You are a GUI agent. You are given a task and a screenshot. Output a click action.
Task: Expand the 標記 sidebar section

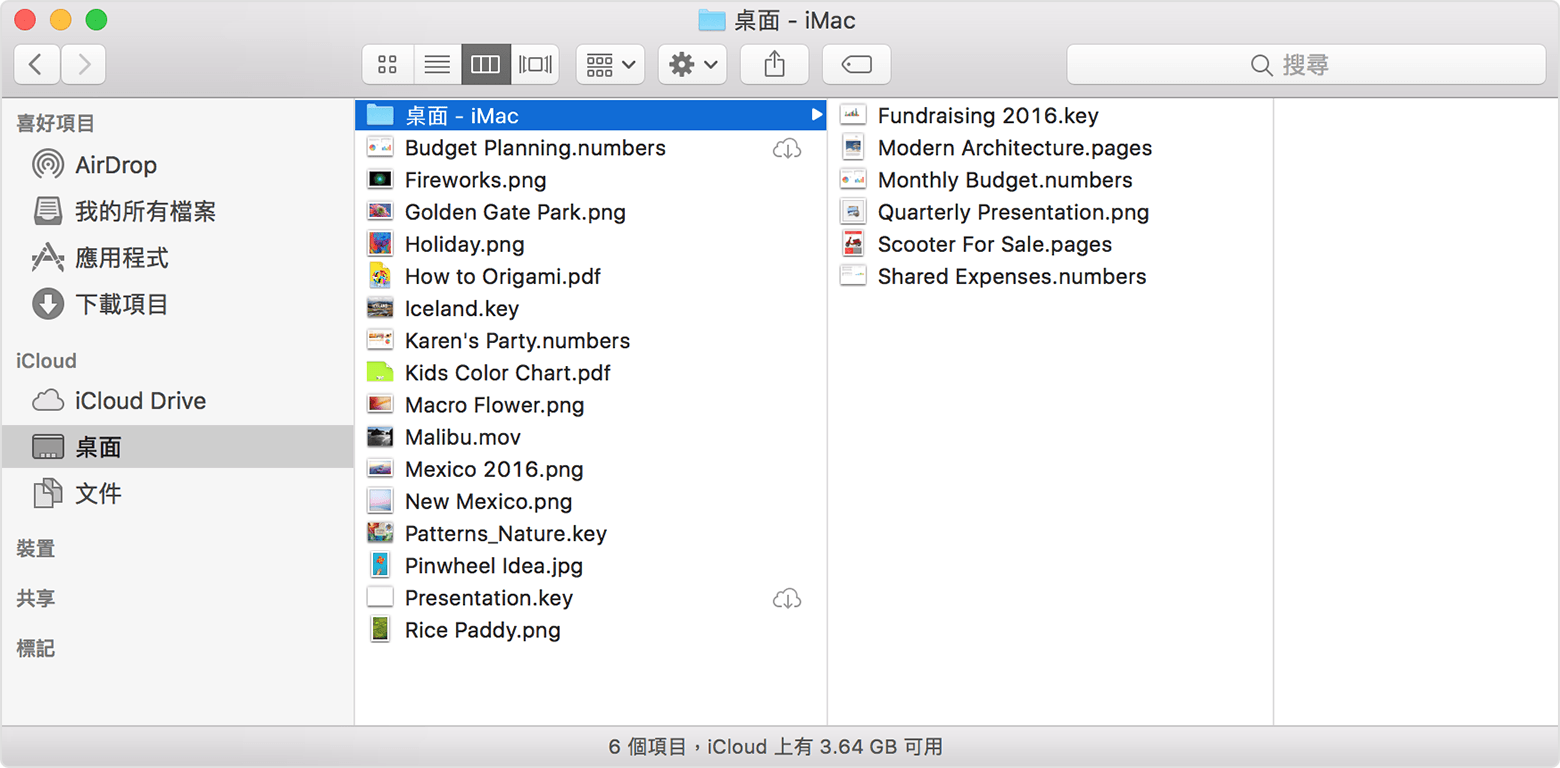[36, 648]
